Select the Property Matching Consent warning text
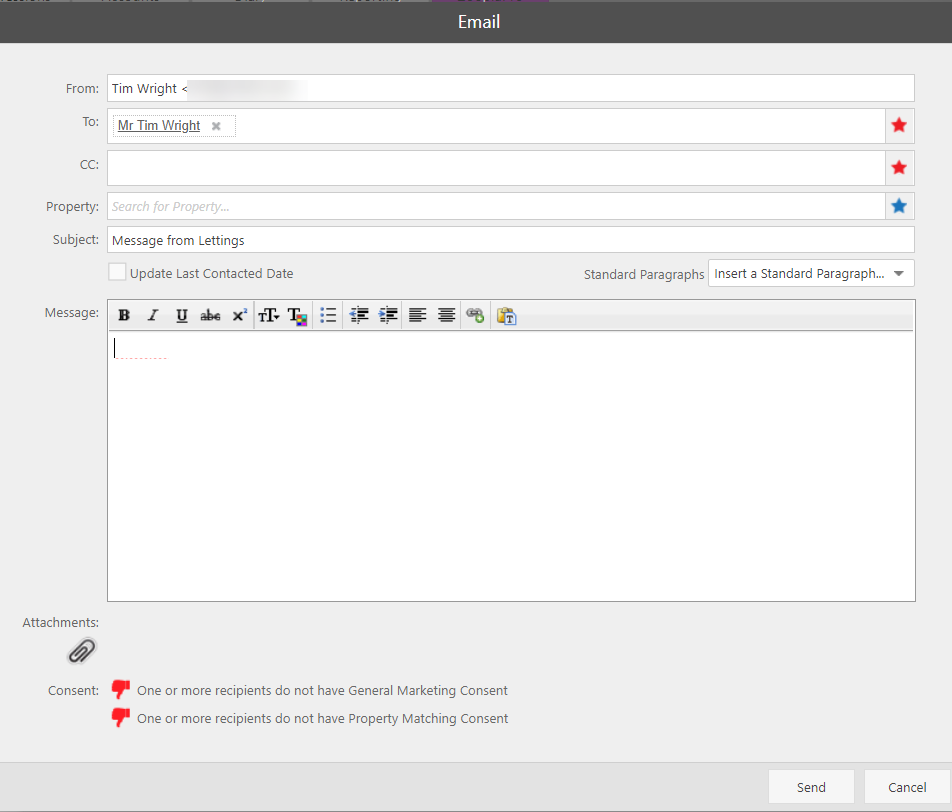The height and width of the screenshot is (812, 952). coord(322,718)
